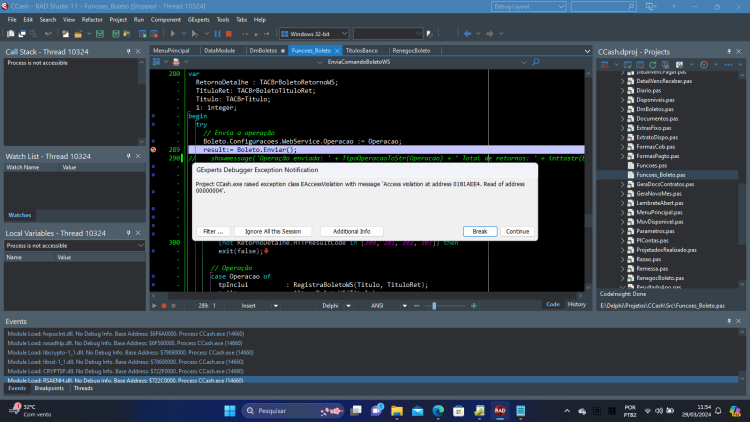This screenshot has height=422, width=750.
Task: Select Funcoes_Boleto.pas in project tree
Action: [x=661, y=175]
